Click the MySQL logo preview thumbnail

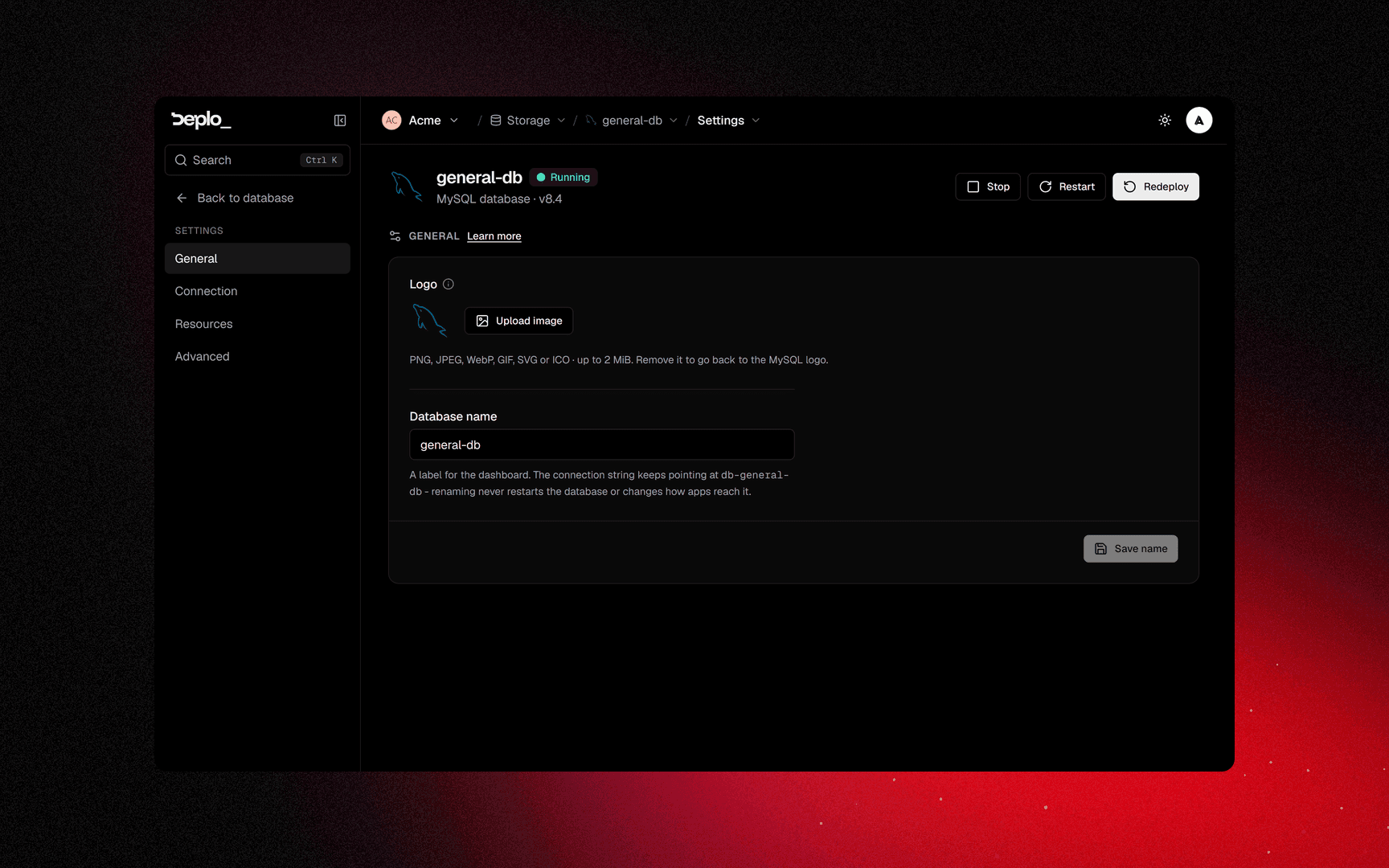click(429, 320)
